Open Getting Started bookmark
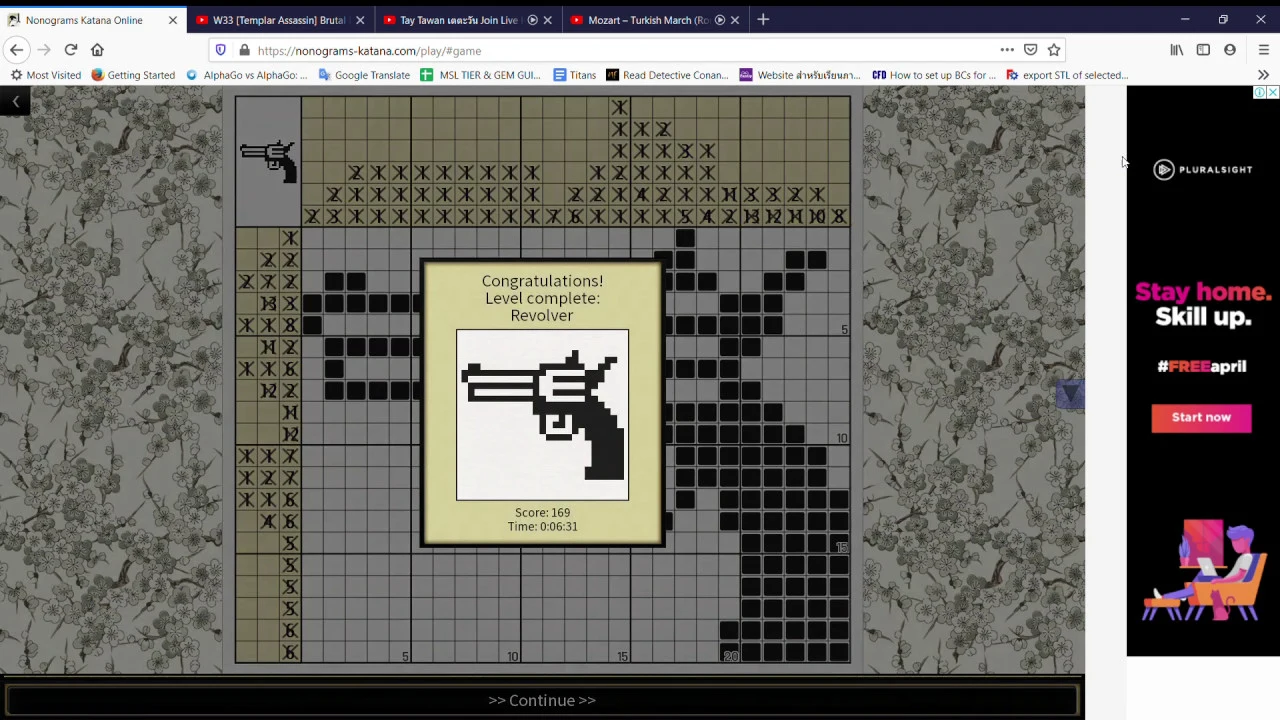 click(133, 75)
